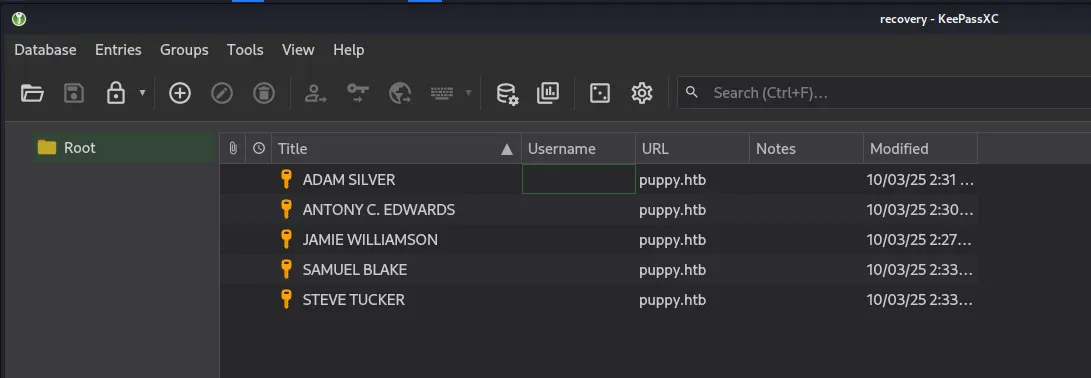
Task: Open the Entries menu
Action: click(x=118, y=49)
